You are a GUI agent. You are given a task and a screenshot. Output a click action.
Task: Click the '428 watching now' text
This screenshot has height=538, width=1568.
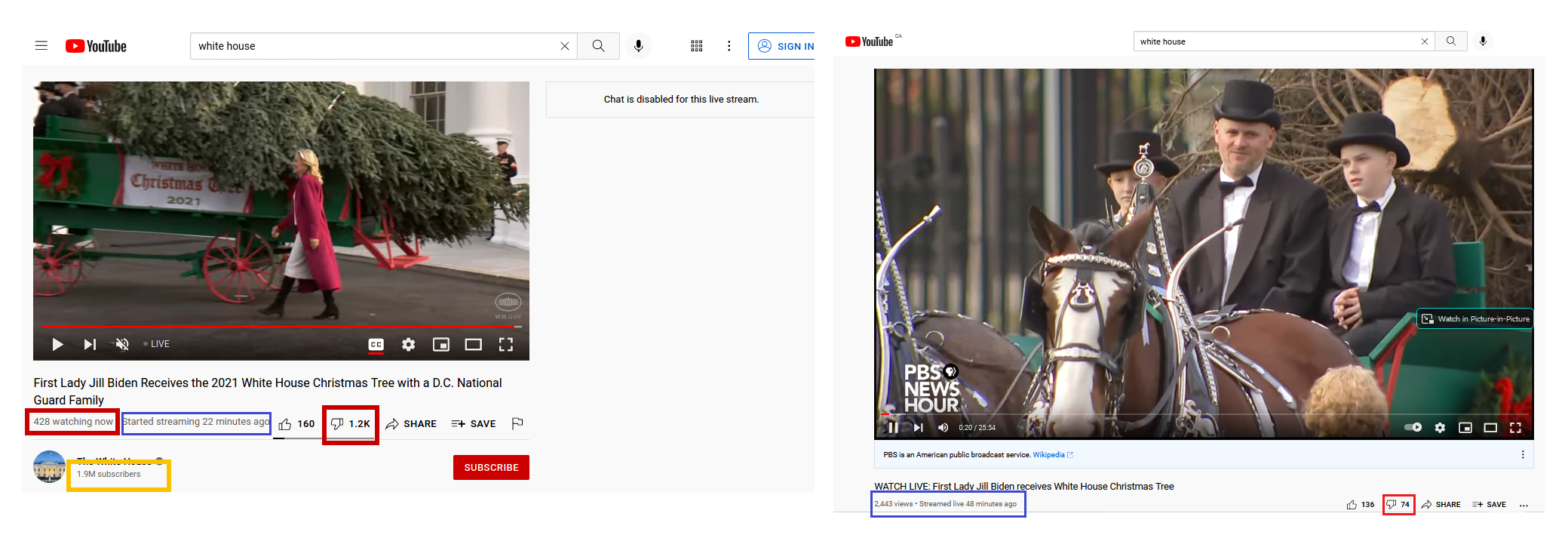click(73, 422)
